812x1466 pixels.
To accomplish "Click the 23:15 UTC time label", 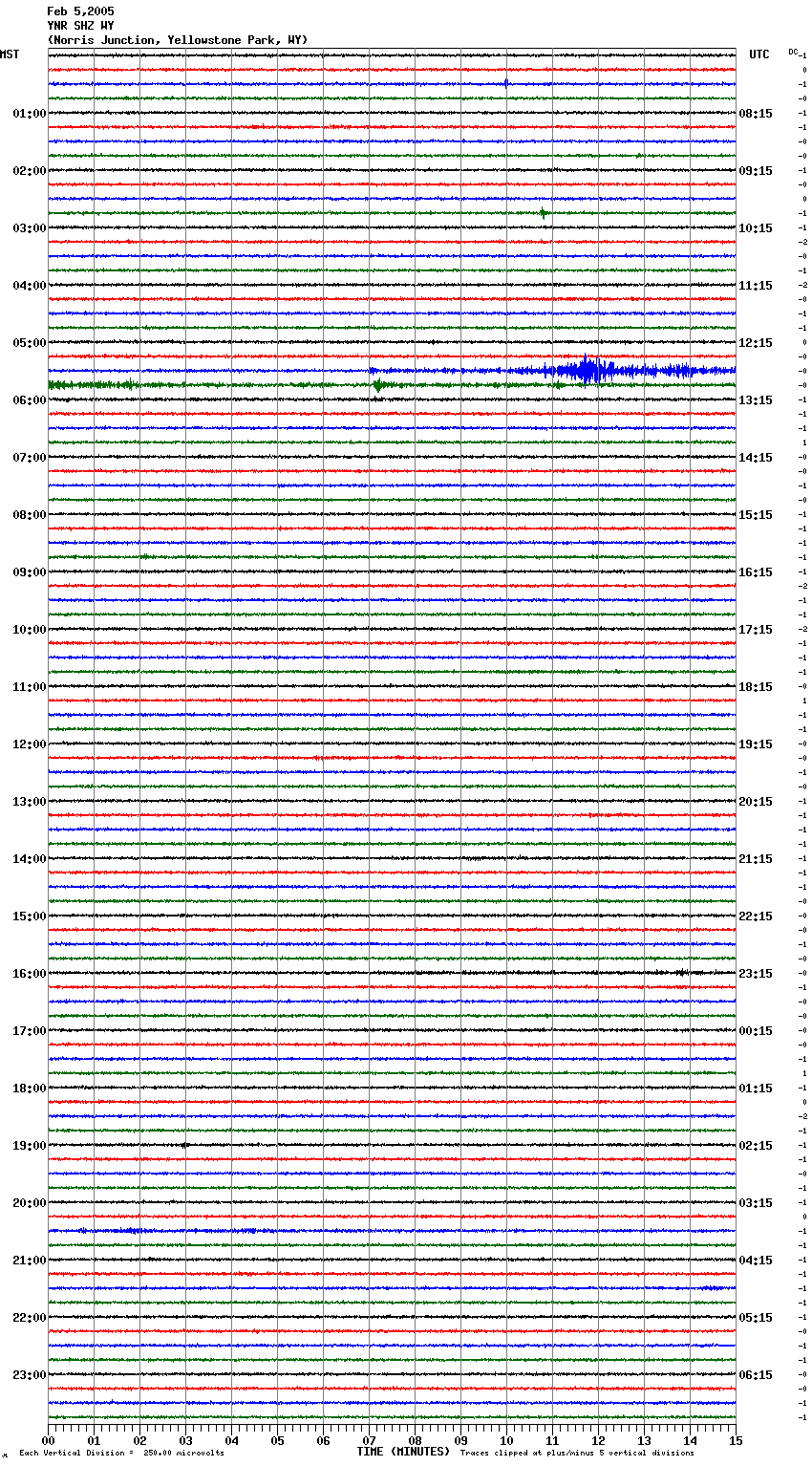I will (x=756, y=974).
